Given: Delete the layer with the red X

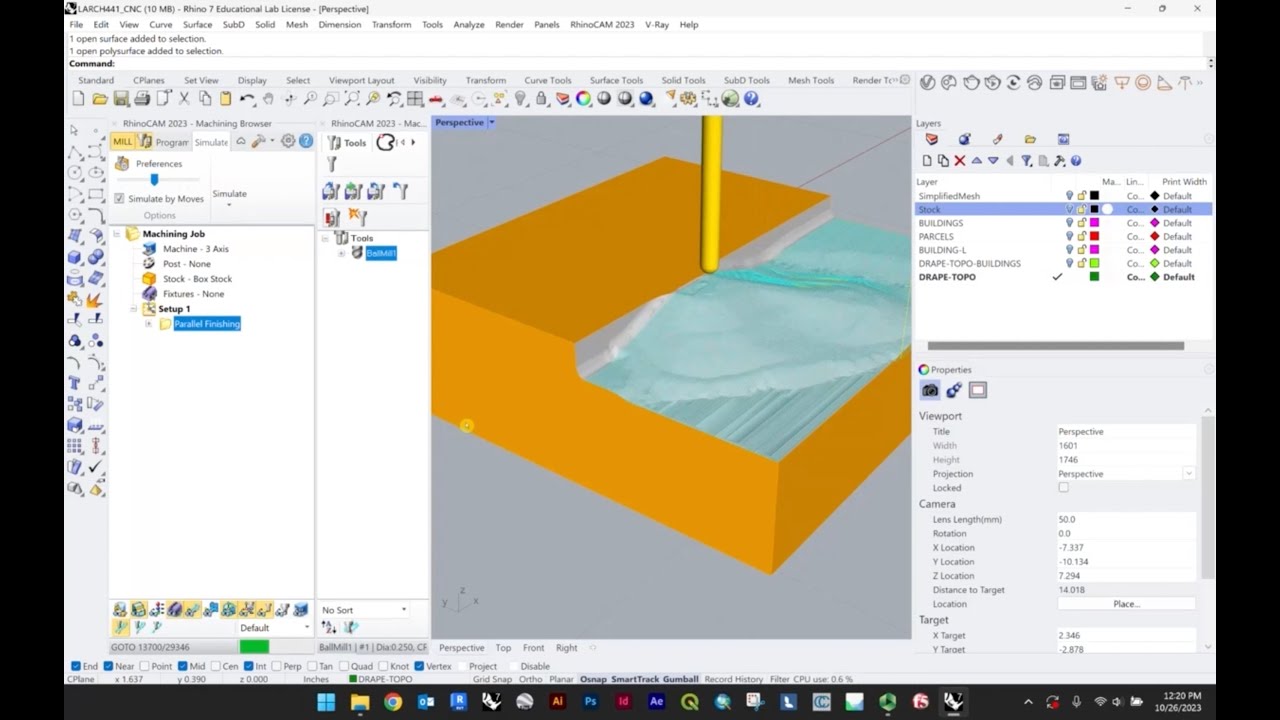Looking at the screenshot, I should tap(960, 160).
